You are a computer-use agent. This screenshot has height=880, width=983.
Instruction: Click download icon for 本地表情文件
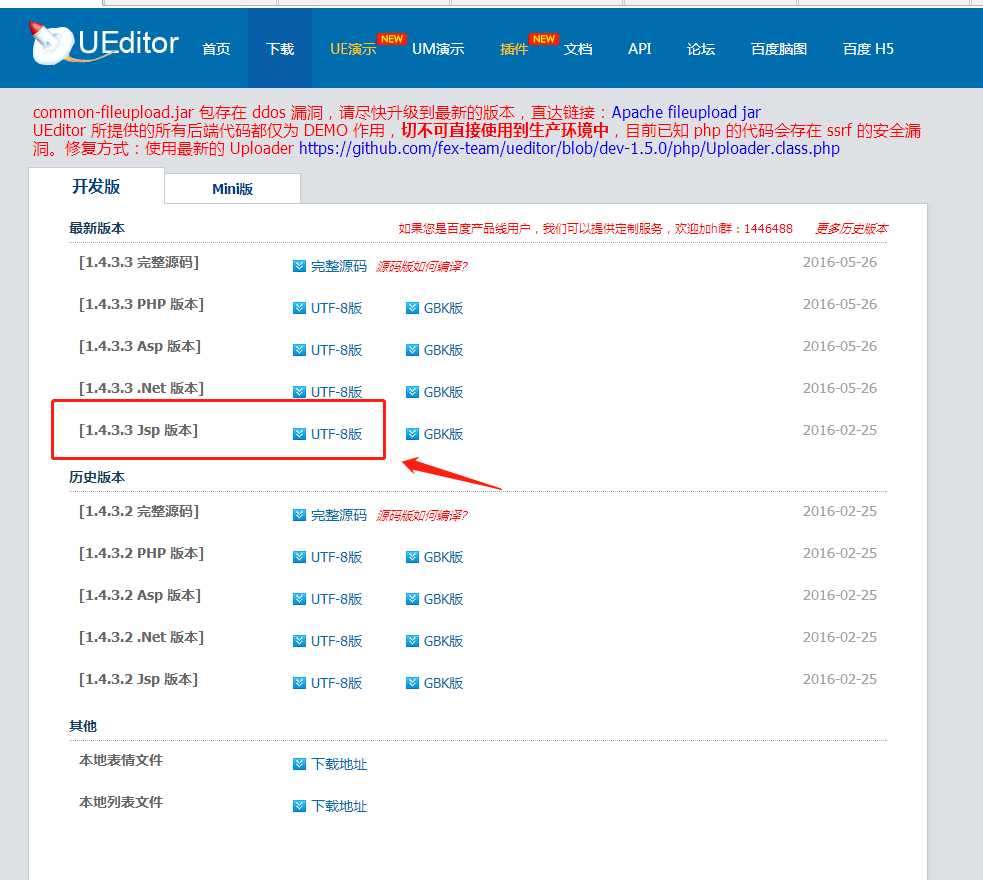299,764
